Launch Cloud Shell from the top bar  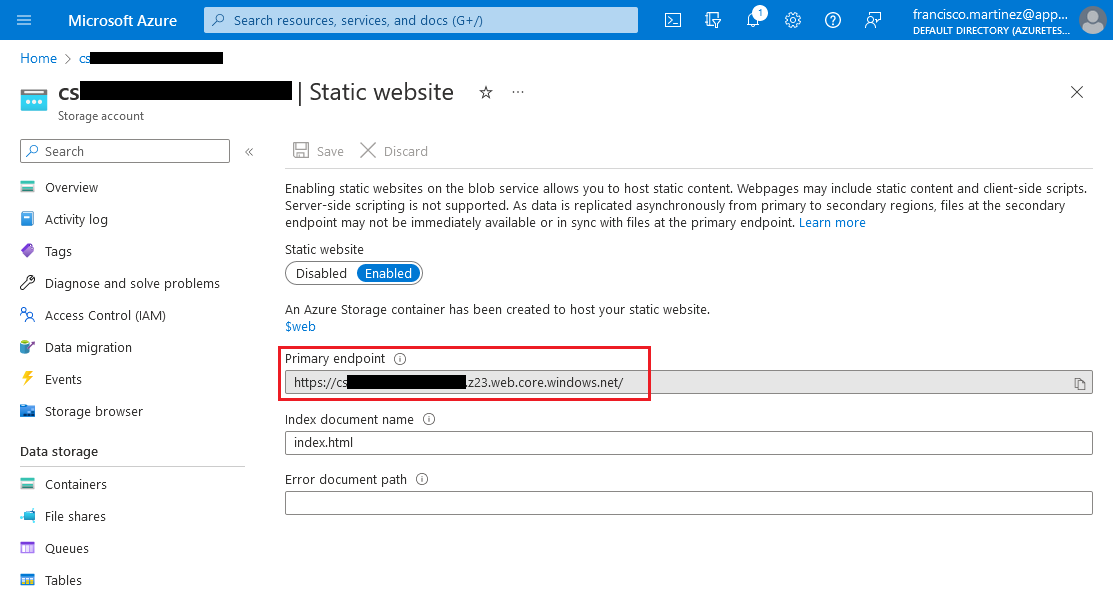[674, 20]
